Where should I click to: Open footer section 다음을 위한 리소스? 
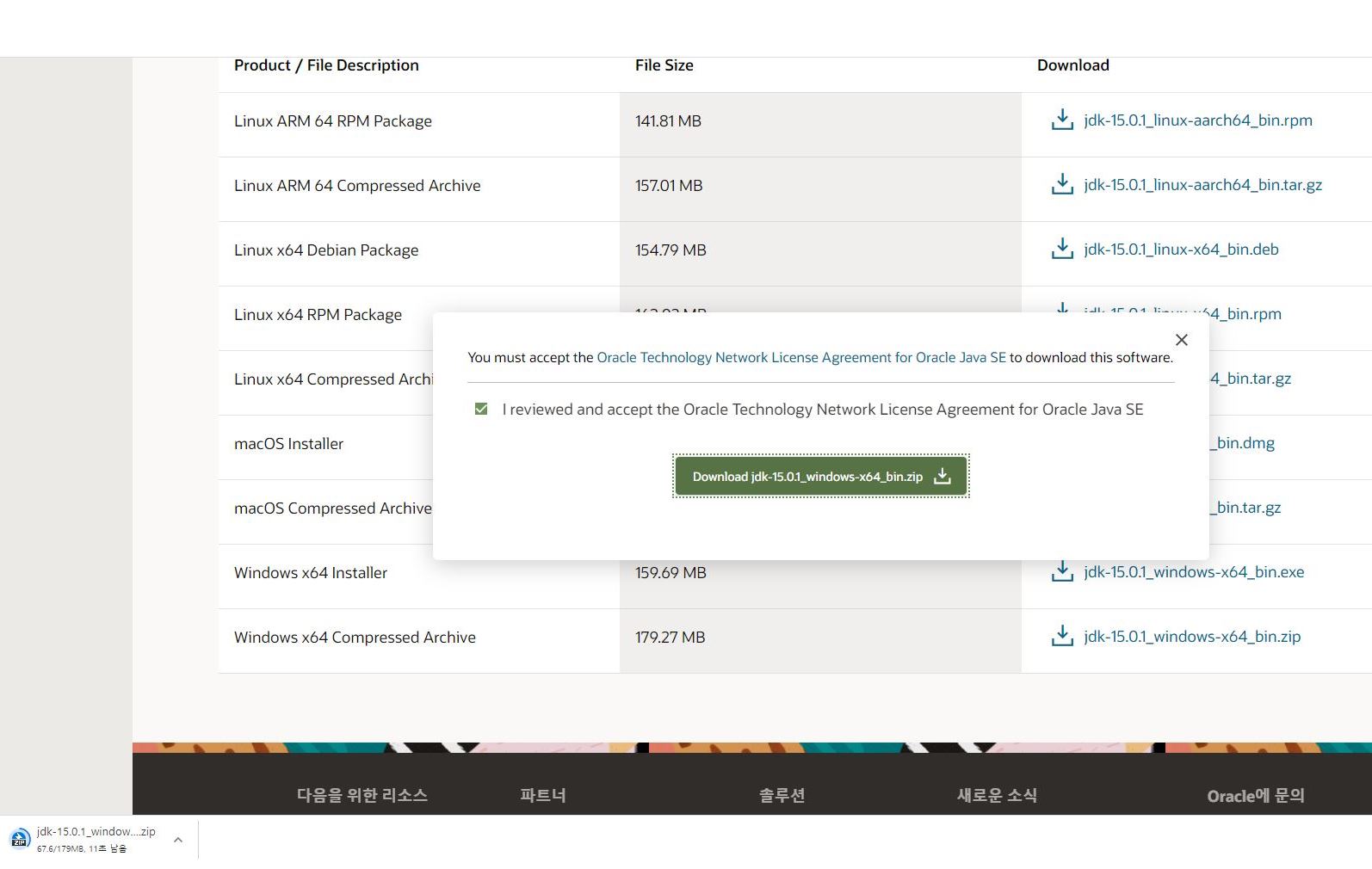pyautogui.click(x=362, y=795)
